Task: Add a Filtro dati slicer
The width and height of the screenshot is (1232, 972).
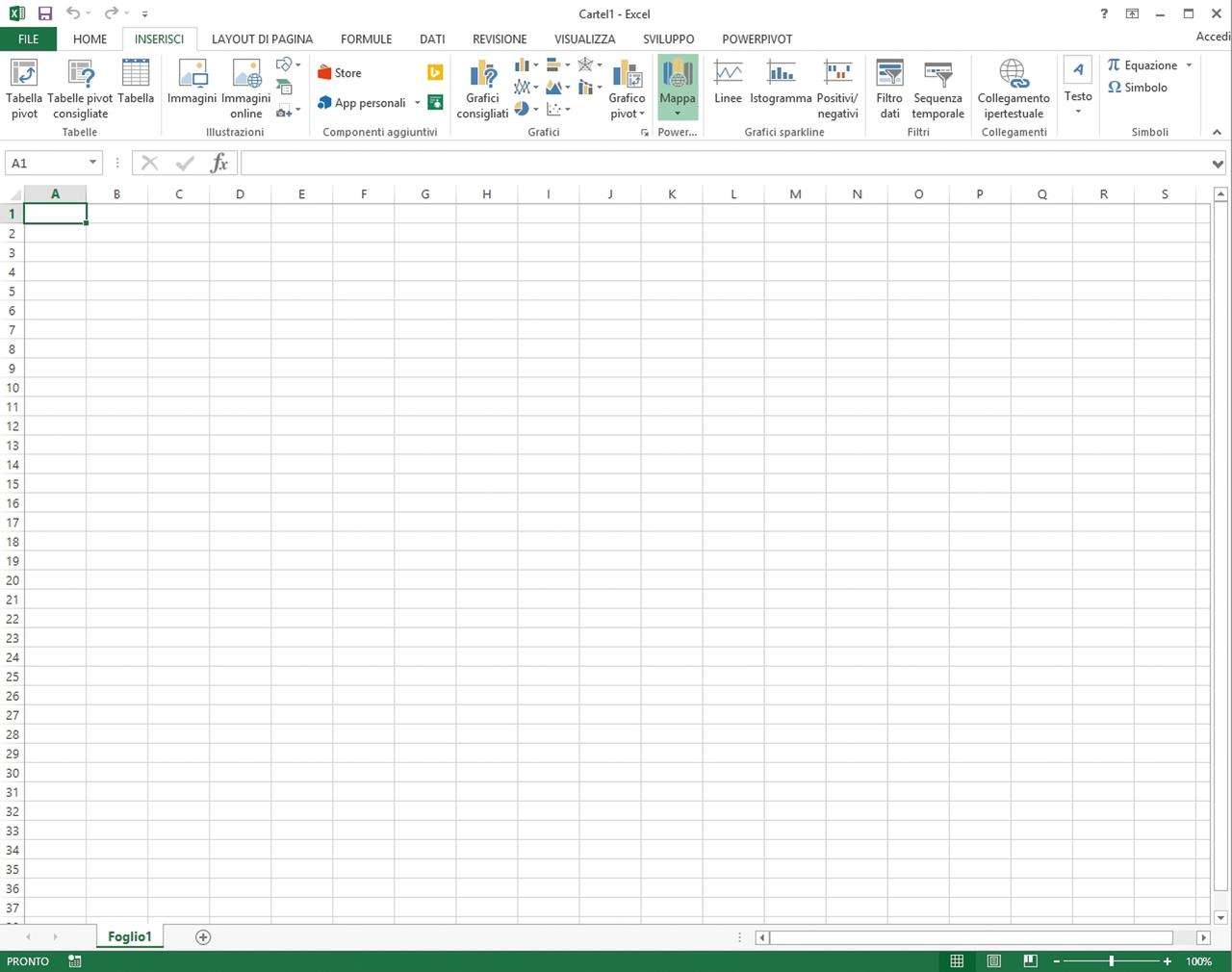Action: pyautogui.click(x=889, y=75)
